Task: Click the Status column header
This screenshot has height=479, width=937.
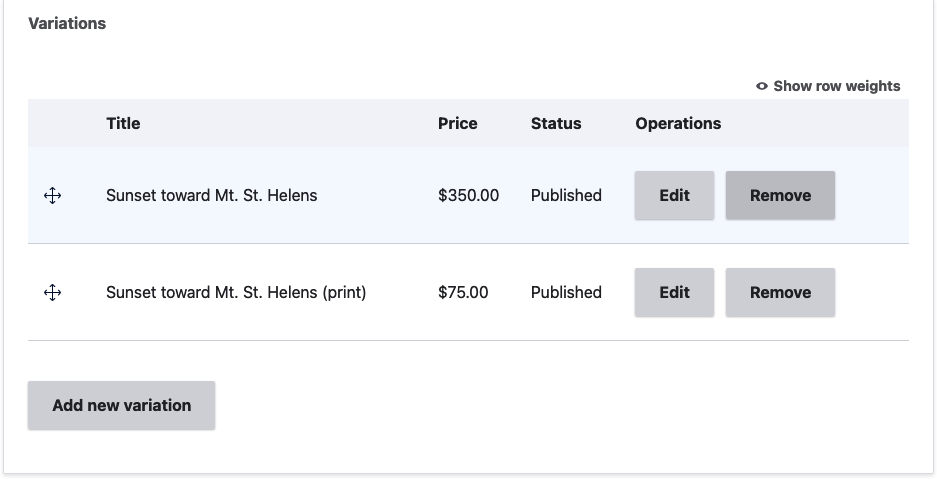Action: [556, 124]
